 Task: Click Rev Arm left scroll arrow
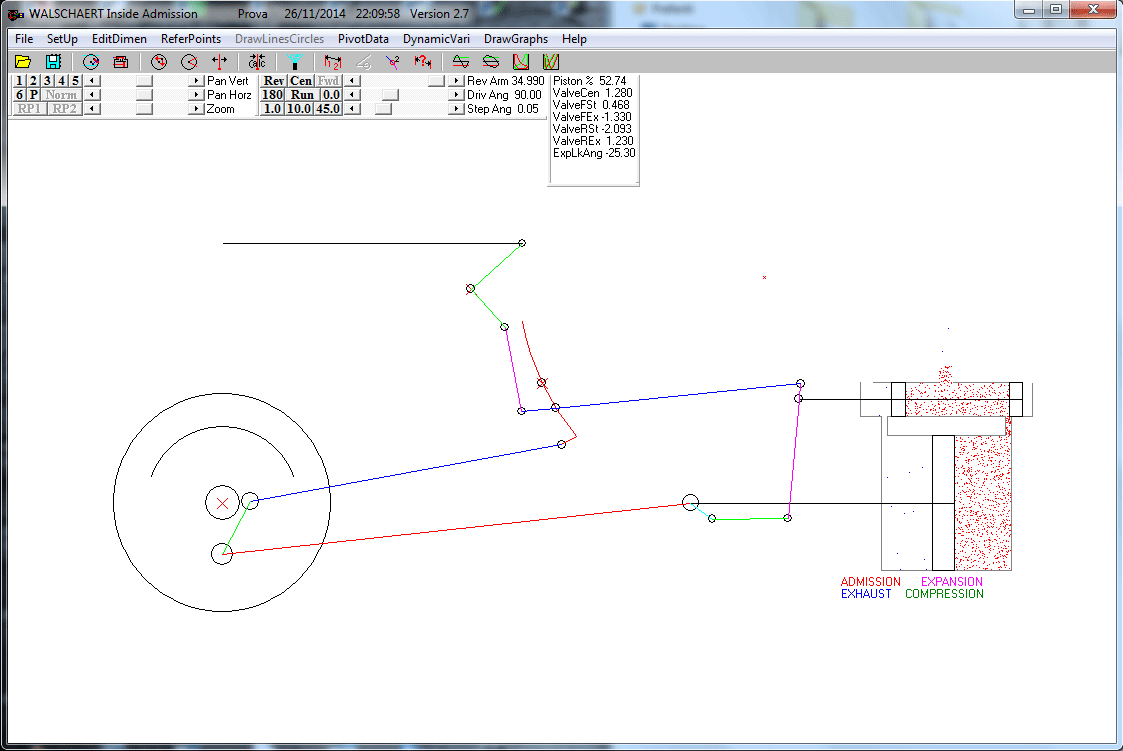[x=353, y=81]
